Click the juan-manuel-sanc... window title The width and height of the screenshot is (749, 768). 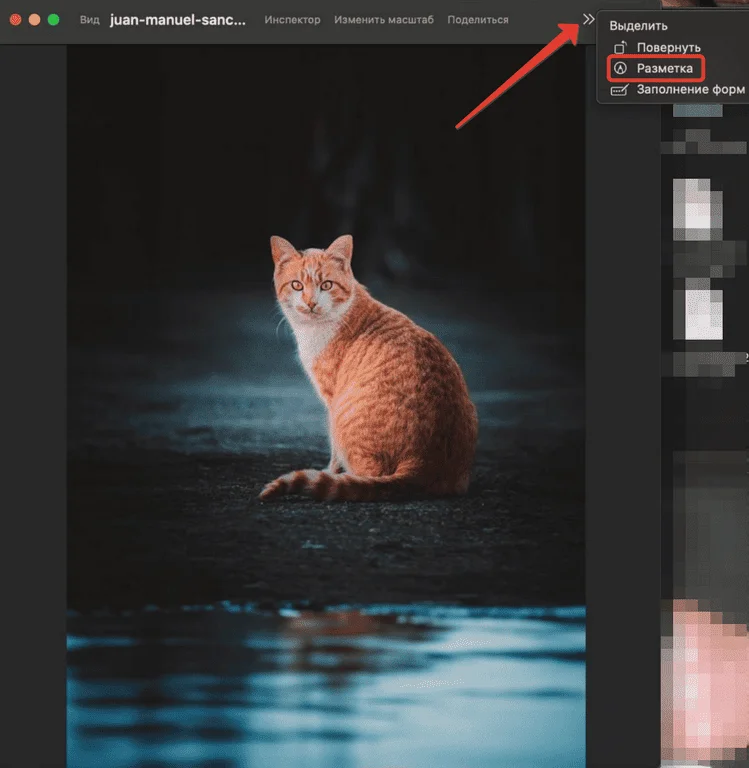(177, 20)
